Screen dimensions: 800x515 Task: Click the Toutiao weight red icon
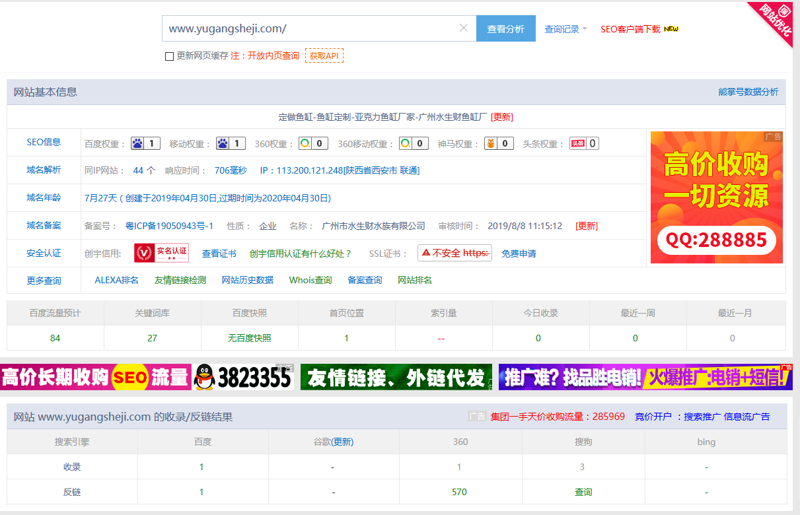coord(578,143)
